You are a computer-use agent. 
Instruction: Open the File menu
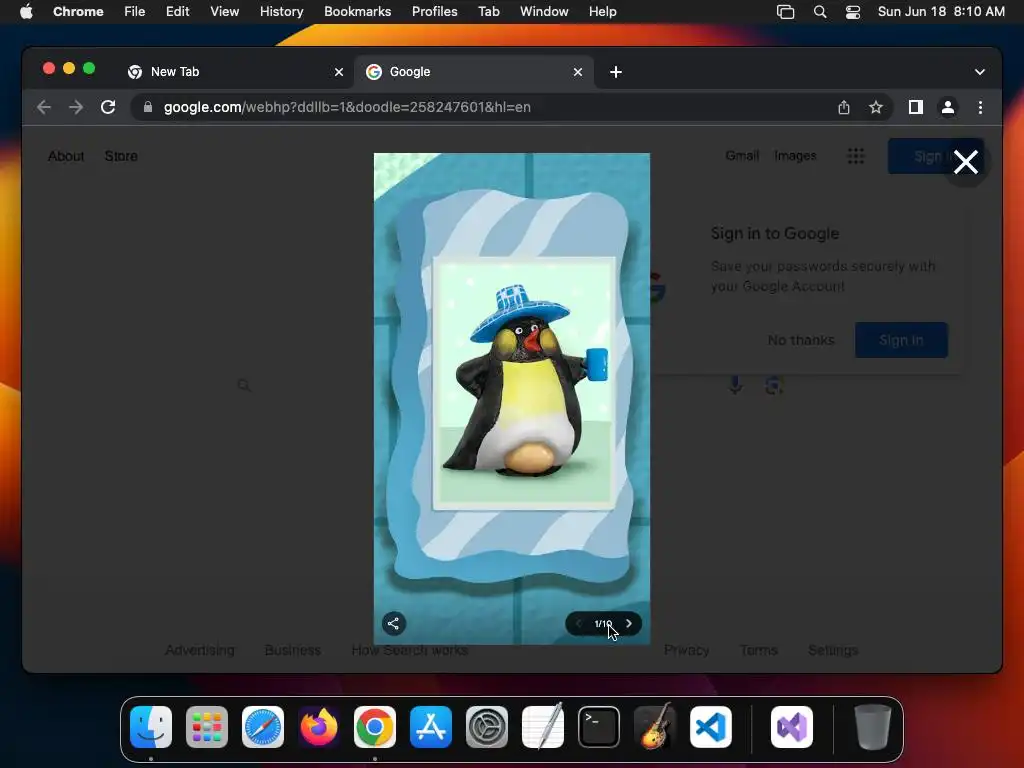tap(135, 12)
